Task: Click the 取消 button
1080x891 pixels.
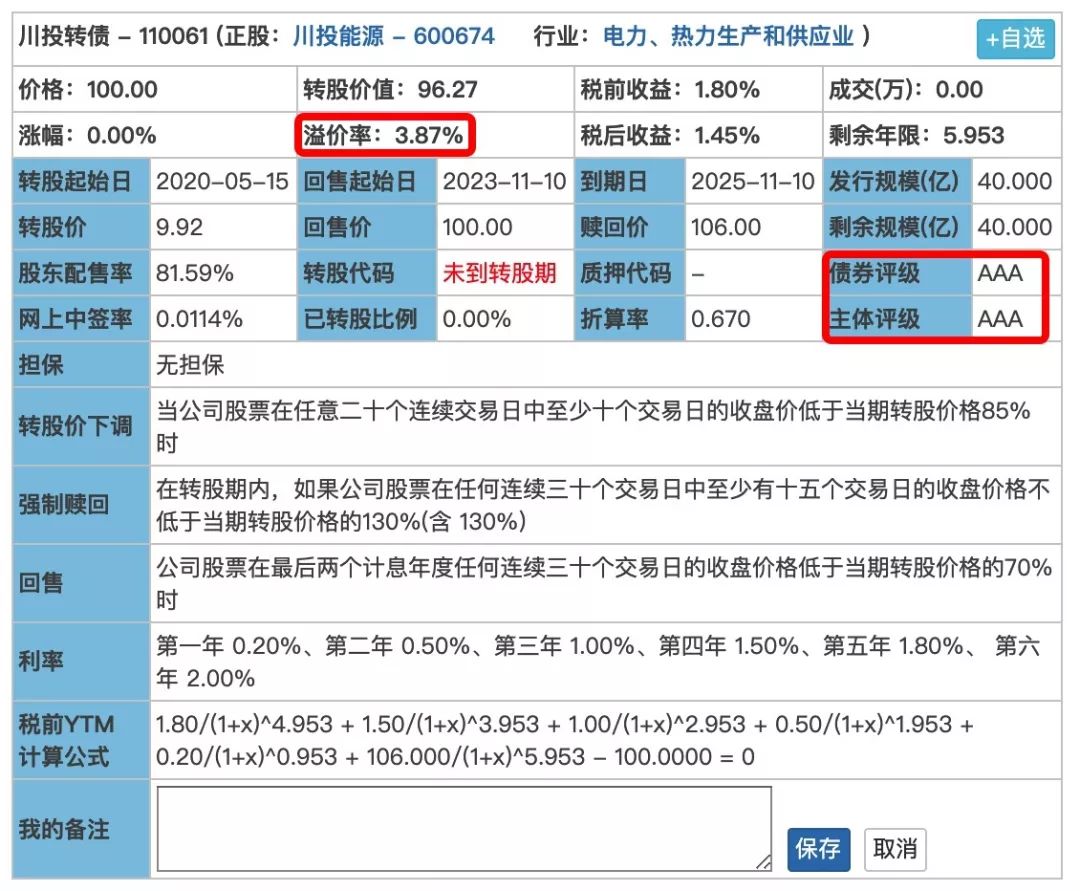Action: click(895, 848)
